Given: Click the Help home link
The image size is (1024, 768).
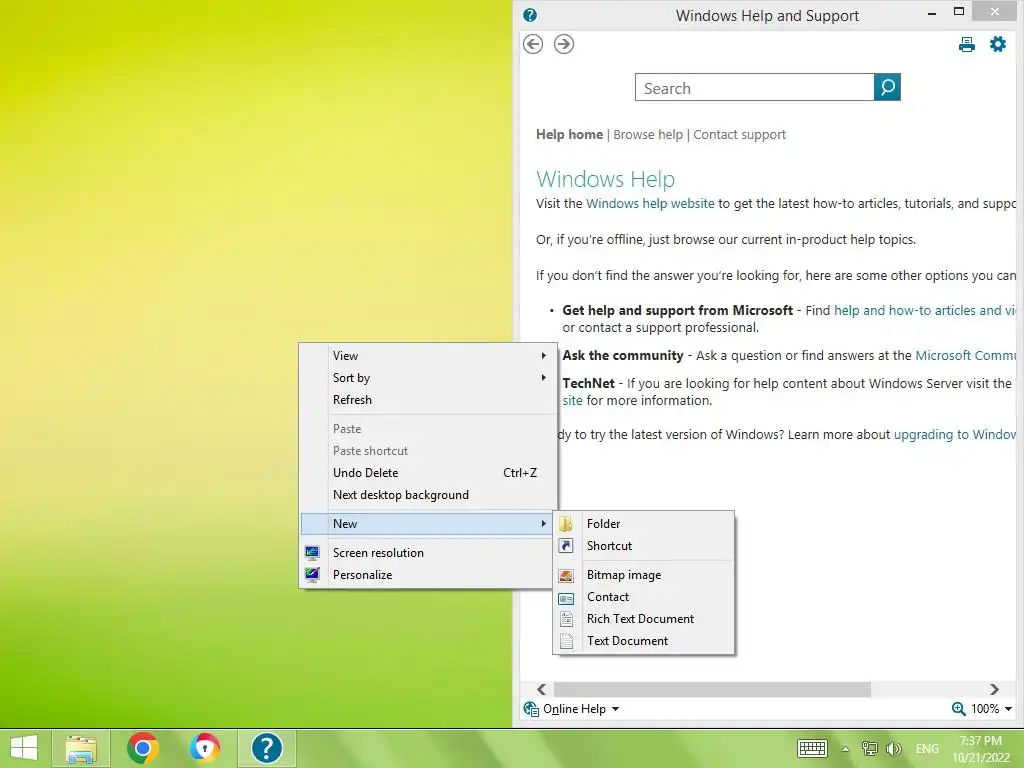Looking at the screenshot, I should [x=569, y=135].
